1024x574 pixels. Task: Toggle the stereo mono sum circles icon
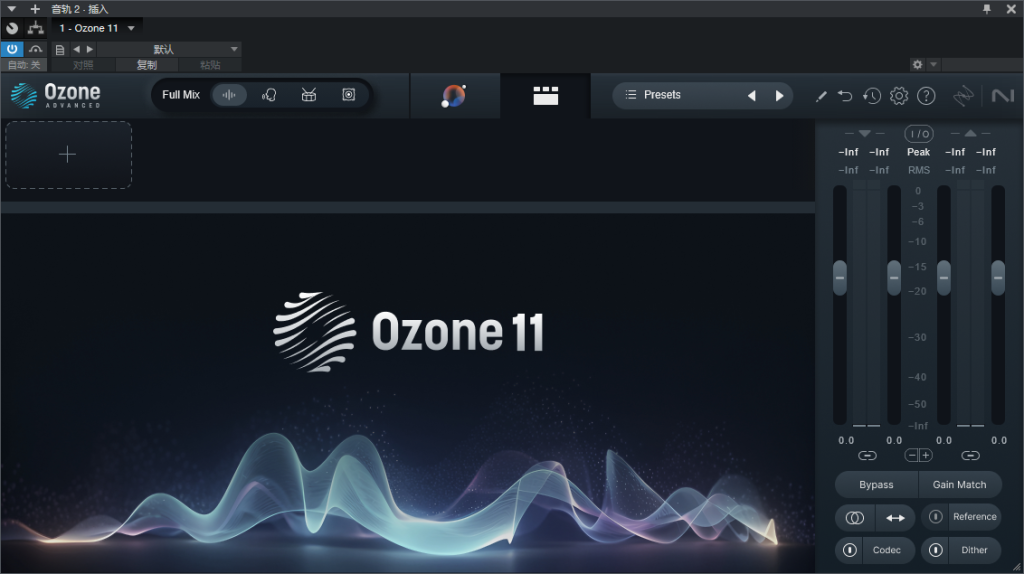[855, 518]
